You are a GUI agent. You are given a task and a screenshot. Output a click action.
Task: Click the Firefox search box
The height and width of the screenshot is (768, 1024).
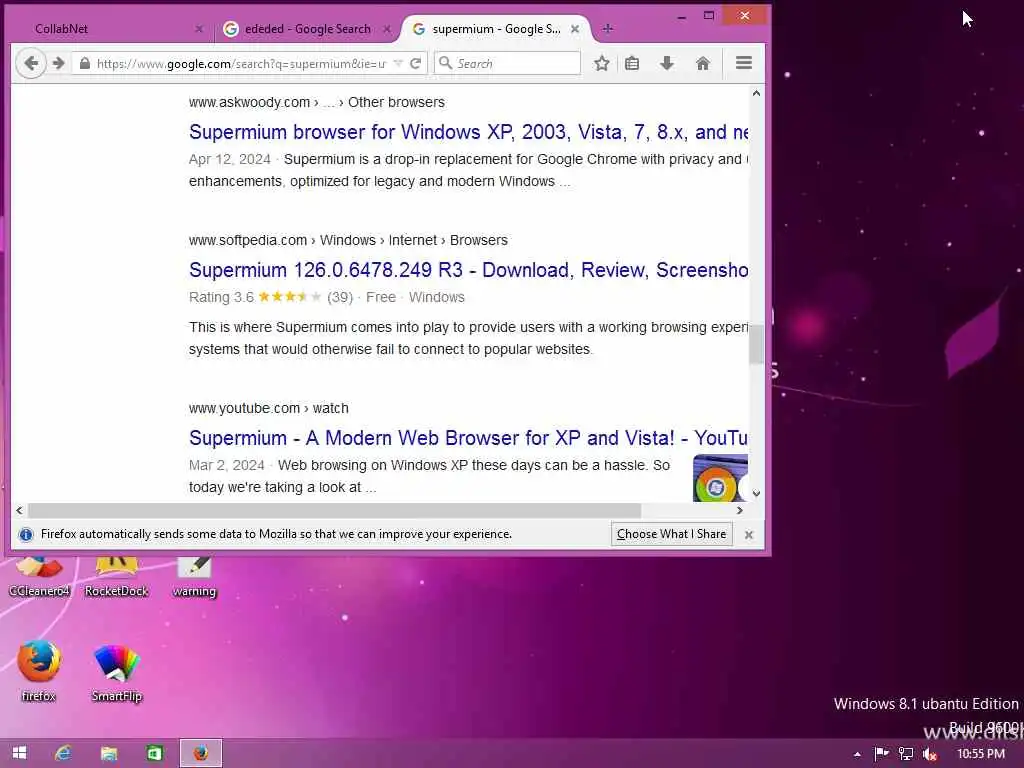(x=507, y=63)
